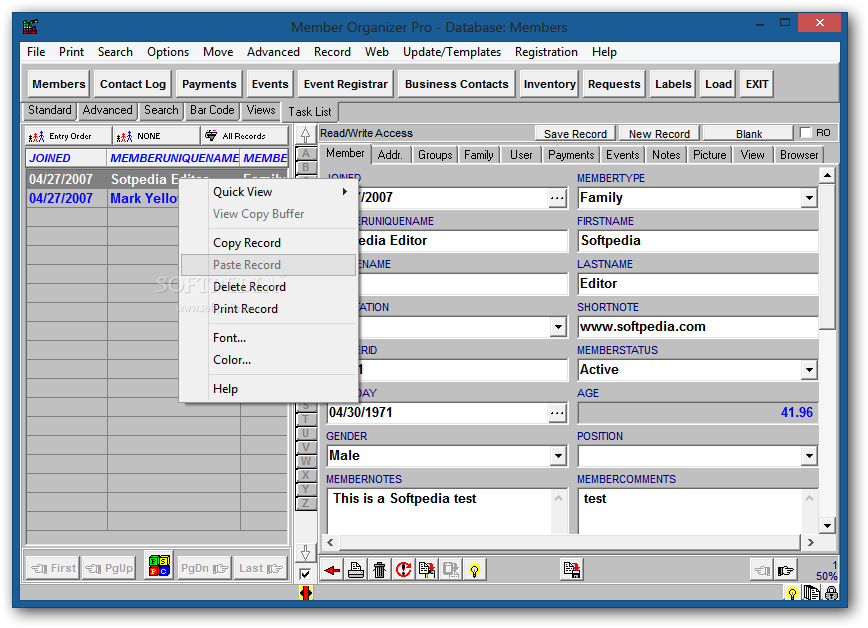Choose Print Record from context menu
The image size is (868, 628).
click(x=268, y=309)
